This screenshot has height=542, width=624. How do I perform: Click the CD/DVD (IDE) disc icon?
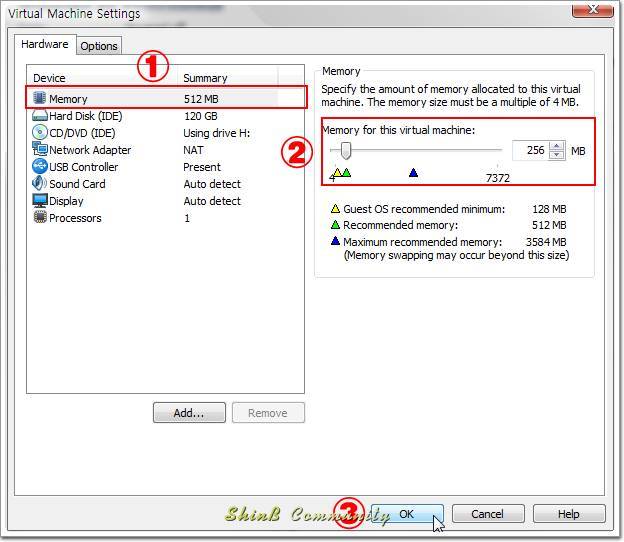coord(39,133)
